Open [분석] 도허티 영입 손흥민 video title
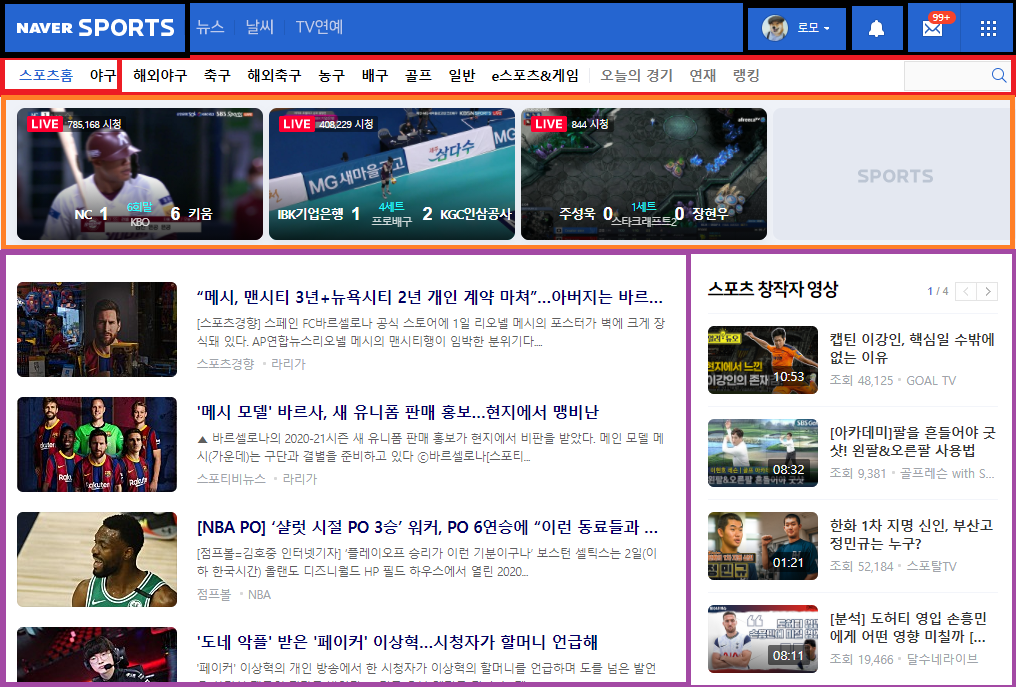Viewport: 1016px width, 687px height. [x=908, y=627]
